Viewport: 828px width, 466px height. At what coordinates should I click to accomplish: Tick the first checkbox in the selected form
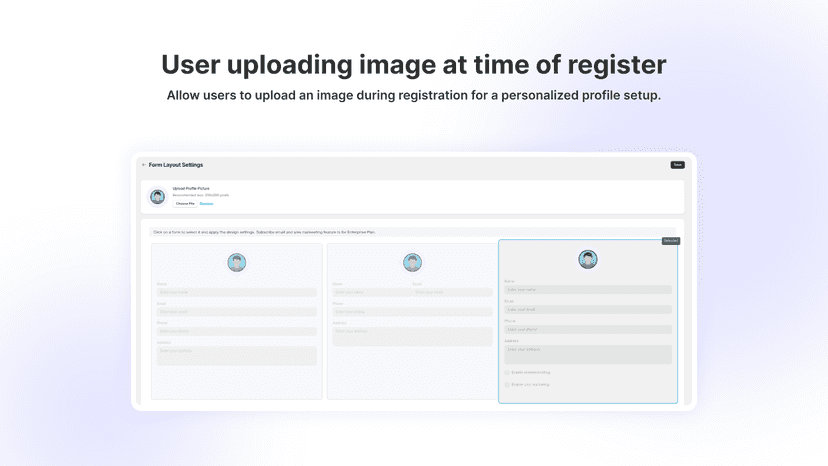tap(507, 372)
